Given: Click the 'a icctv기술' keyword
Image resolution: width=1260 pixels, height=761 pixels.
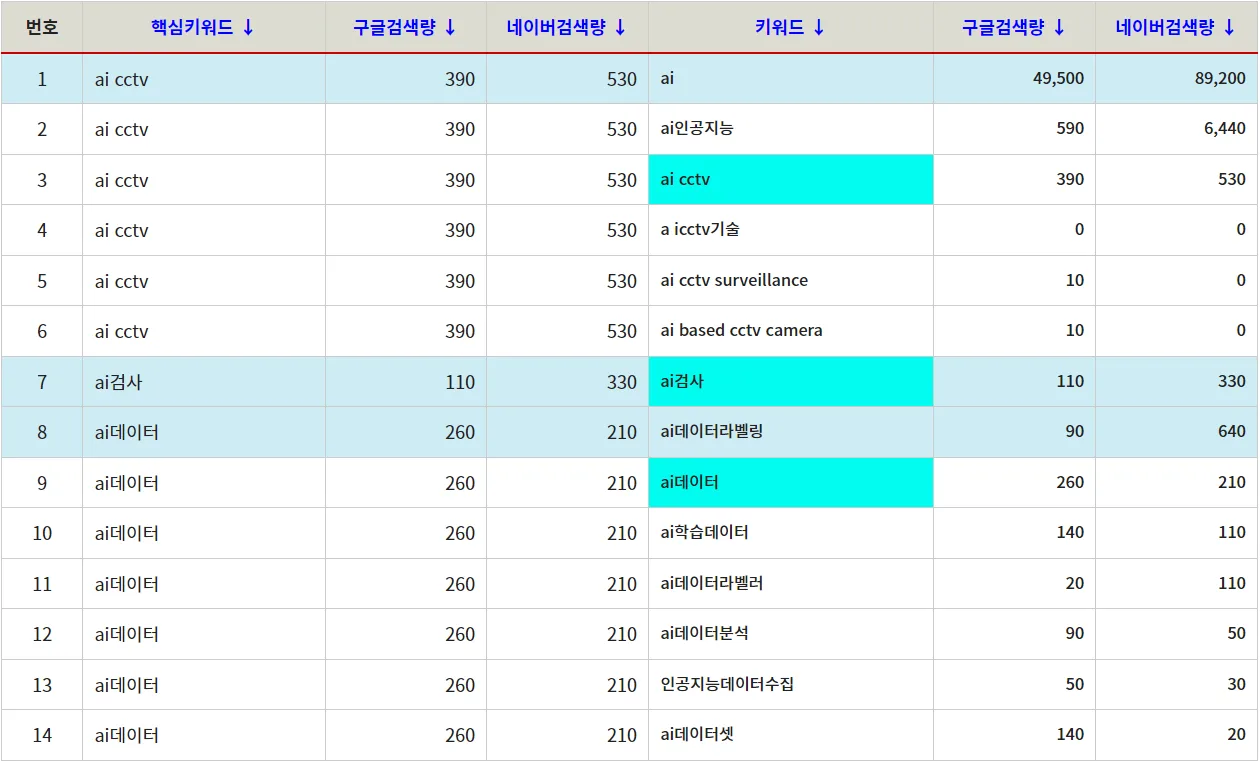Looking at the screenshot, I should pyautogui.click(x=700, y=230).
